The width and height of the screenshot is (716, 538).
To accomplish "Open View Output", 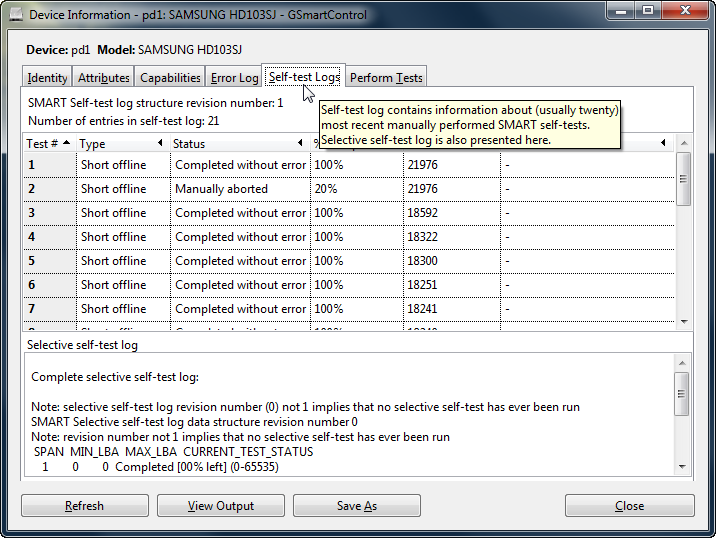I will tap(221, 506).
